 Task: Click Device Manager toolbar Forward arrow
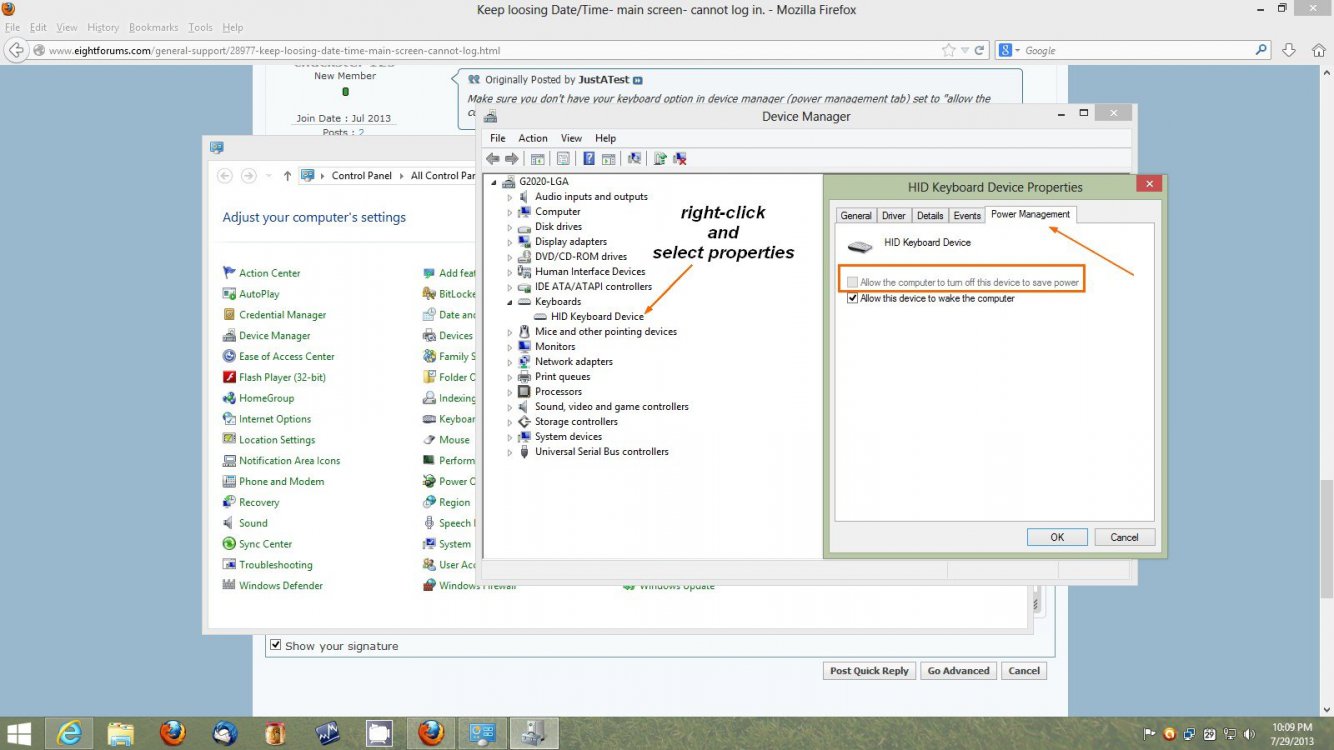pyautogui.click(x=512, y=158)
